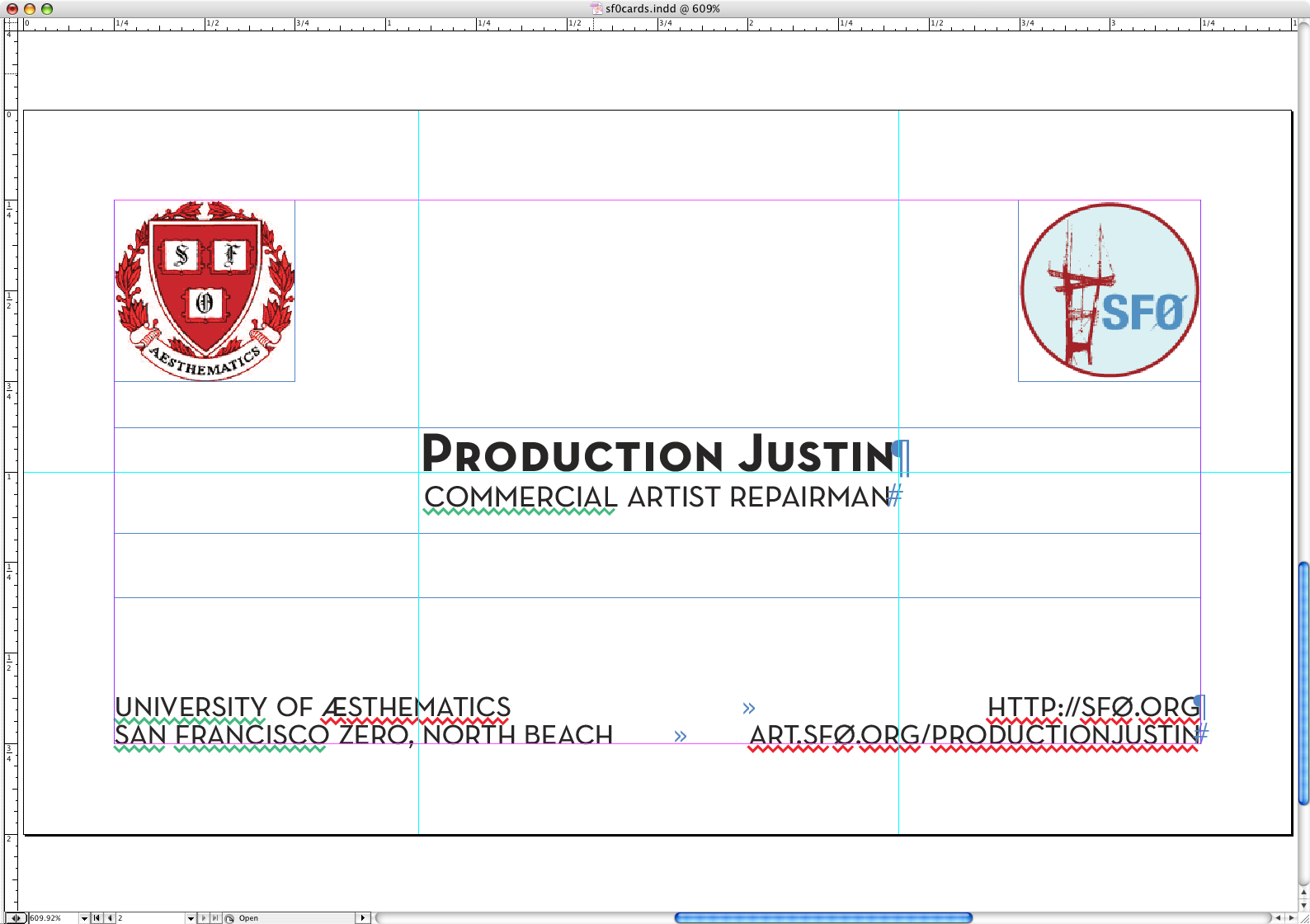Click the red close window button

click(x=12, y=8)
